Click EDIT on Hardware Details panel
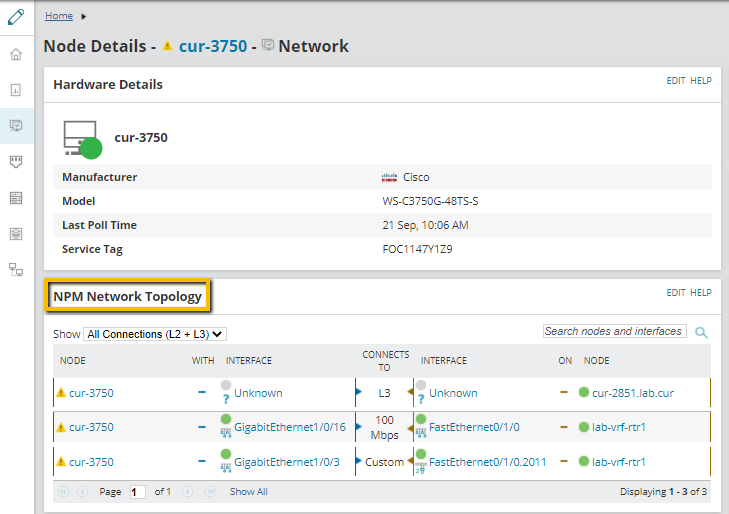Screen dimensions: 729x514 (x=676, y=81)
